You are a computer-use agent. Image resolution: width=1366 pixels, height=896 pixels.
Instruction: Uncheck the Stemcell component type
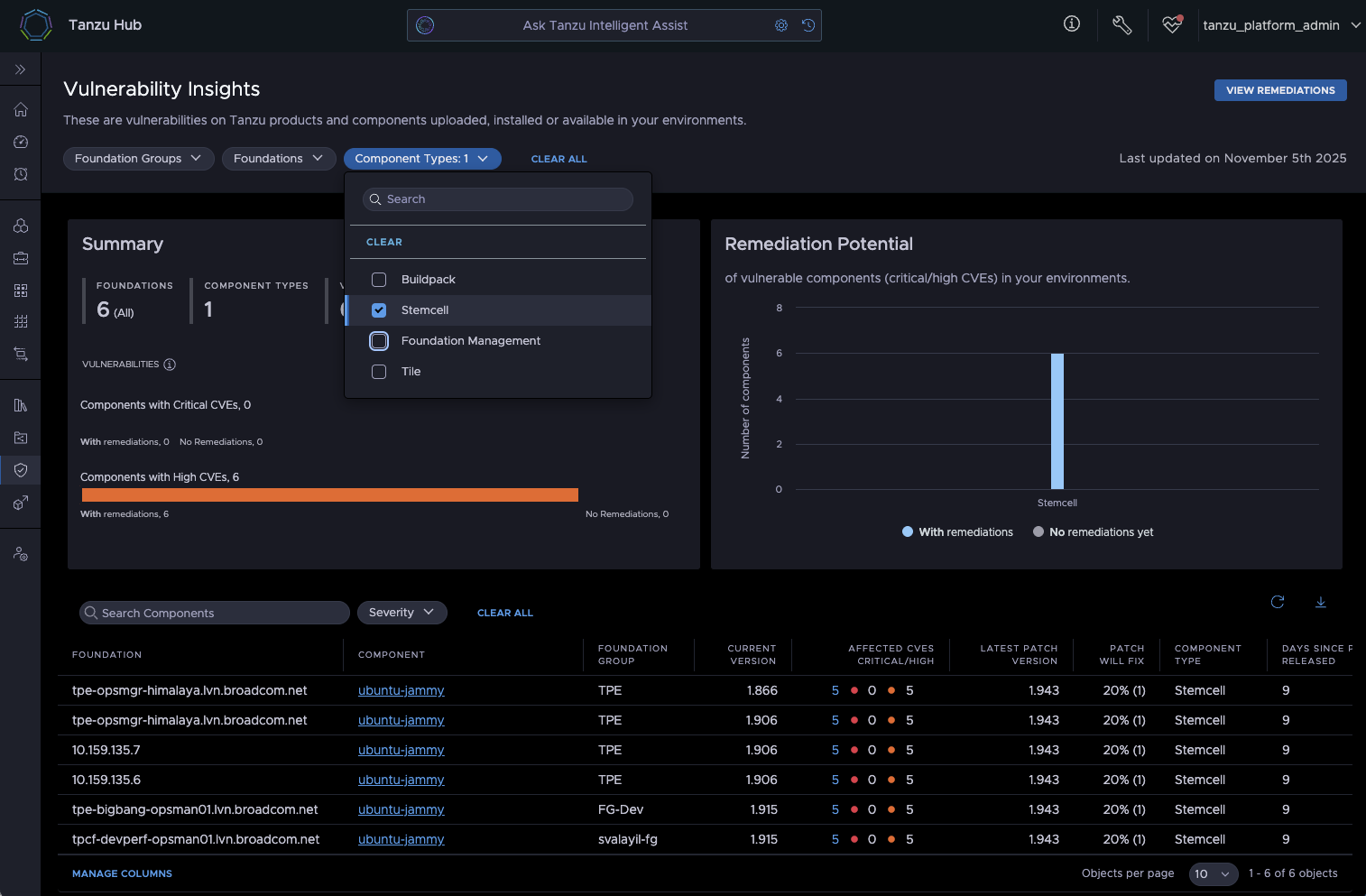[378, 309]
